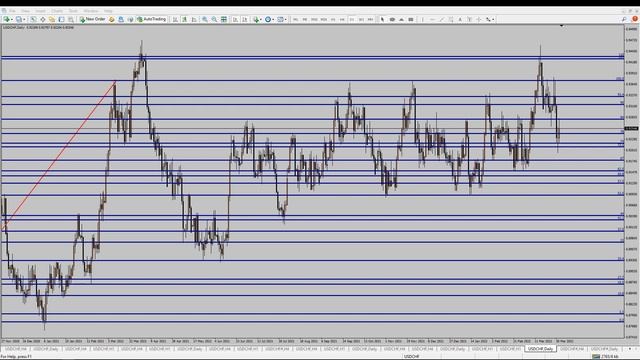This screenshot has width=640, height=360.
Task: Open the Profiles toolbar icon
Action: click(18, 19)
